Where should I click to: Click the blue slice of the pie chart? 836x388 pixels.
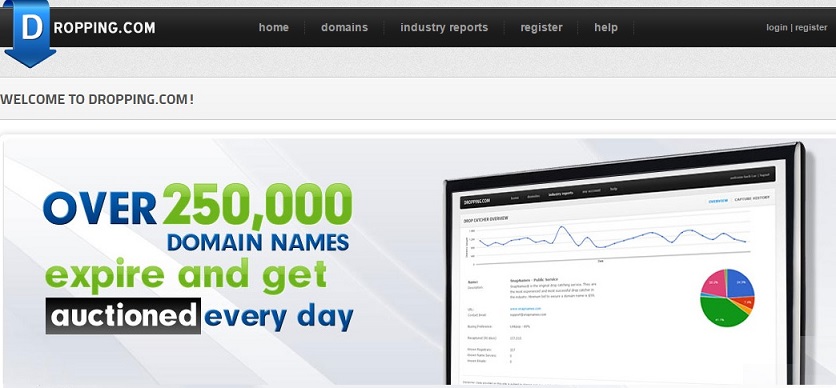tap(741, 283)
